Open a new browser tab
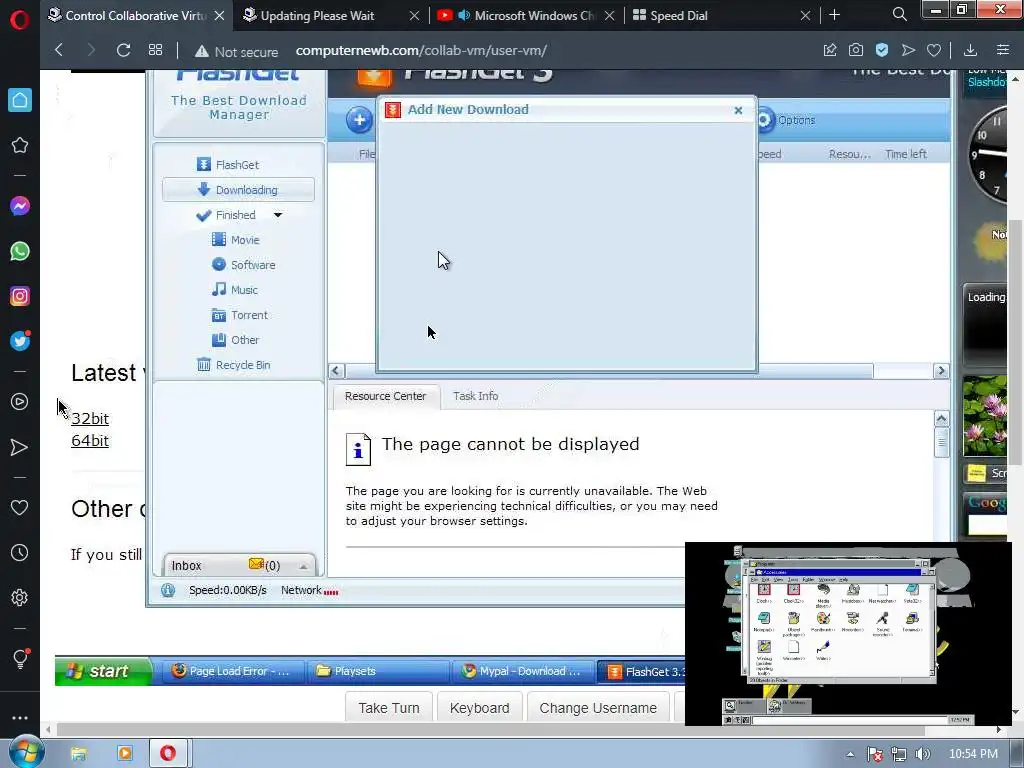Screen dimensions: 1024x768 click(x=834, y=14)
